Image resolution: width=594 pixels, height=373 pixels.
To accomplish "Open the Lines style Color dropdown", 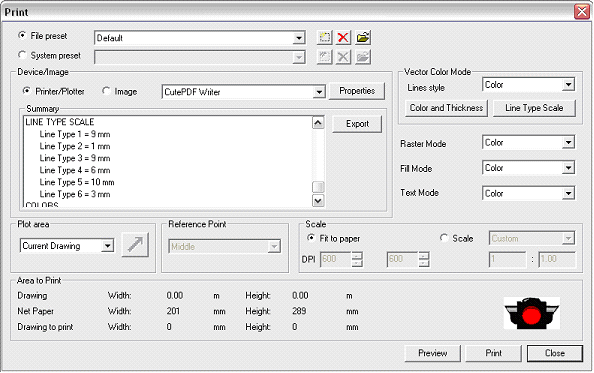I will (568, 85).
